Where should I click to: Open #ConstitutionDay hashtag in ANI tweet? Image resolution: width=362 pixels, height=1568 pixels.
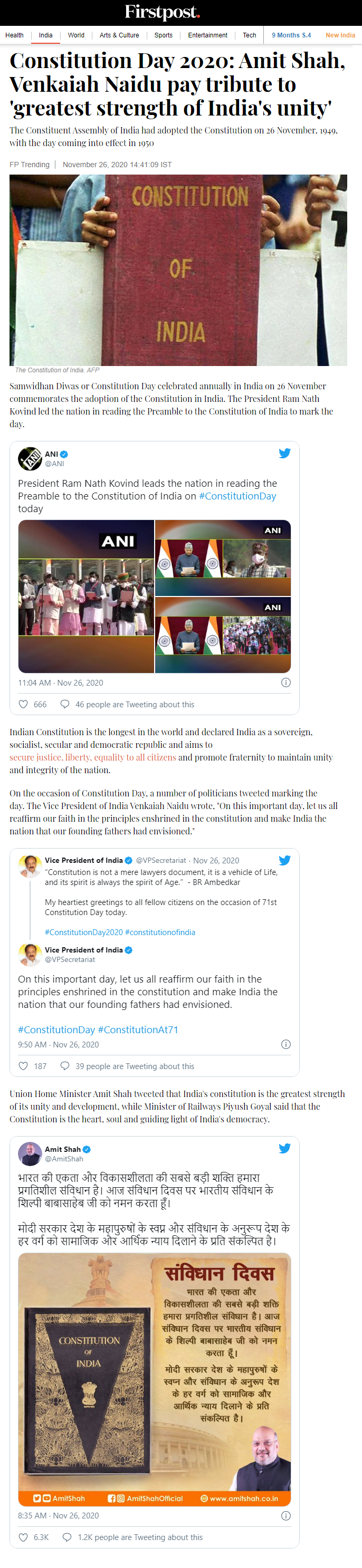tap(237, 496)
